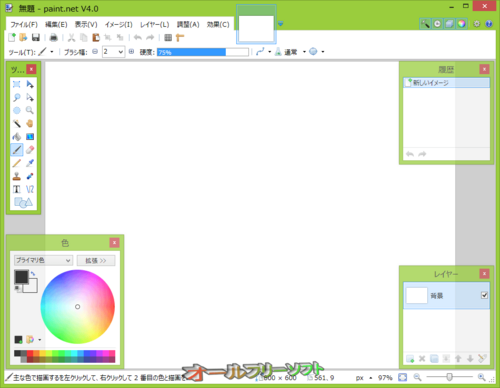
Task: Reset colors to black and white
Action: point(17,288)
